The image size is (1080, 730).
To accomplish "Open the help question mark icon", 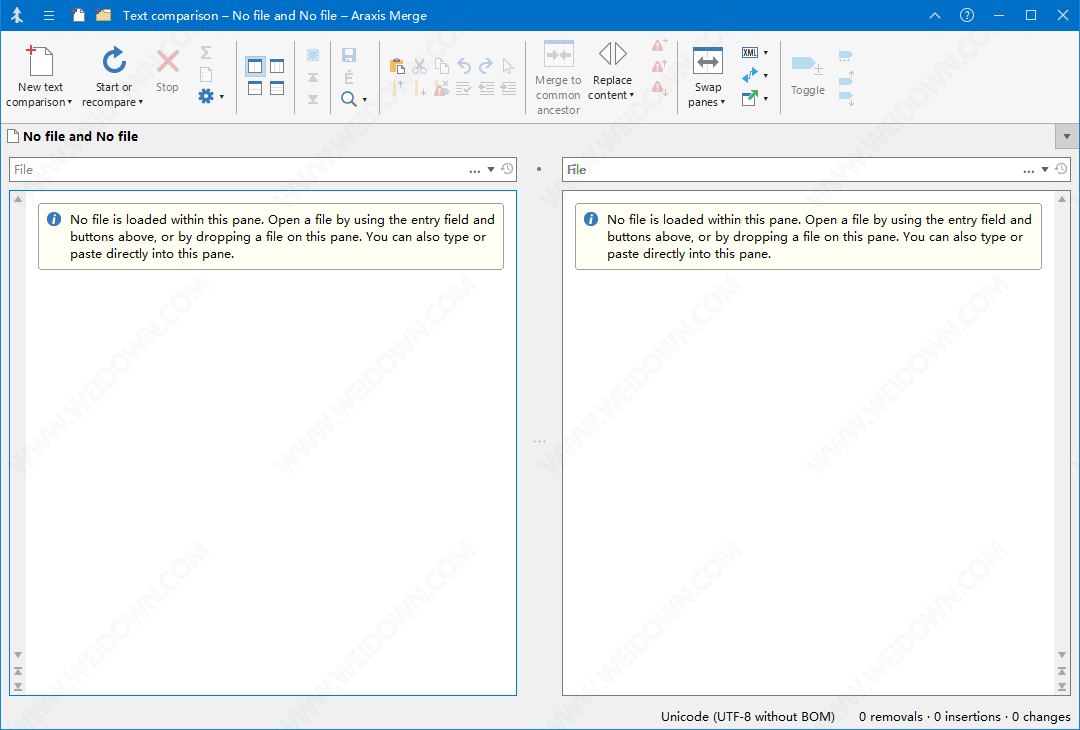I will (x=967, y=15).
